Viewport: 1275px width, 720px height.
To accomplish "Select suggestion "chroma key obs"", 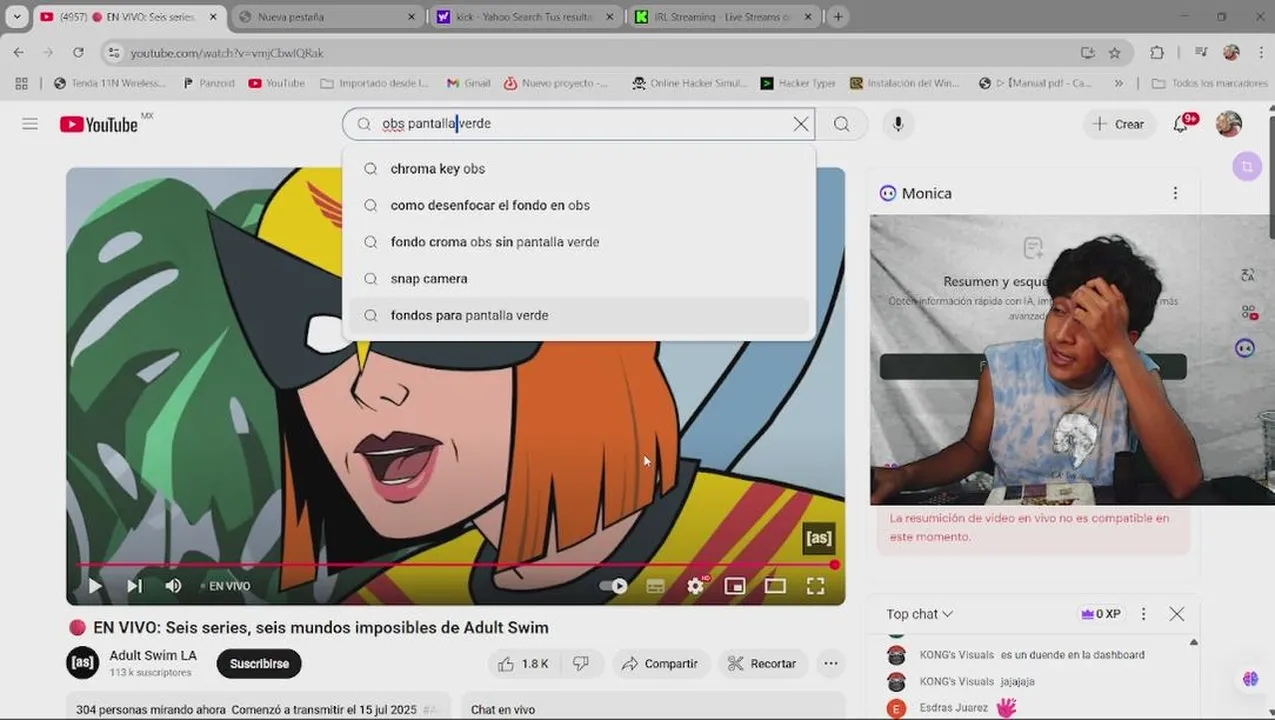I will point(579,169).
